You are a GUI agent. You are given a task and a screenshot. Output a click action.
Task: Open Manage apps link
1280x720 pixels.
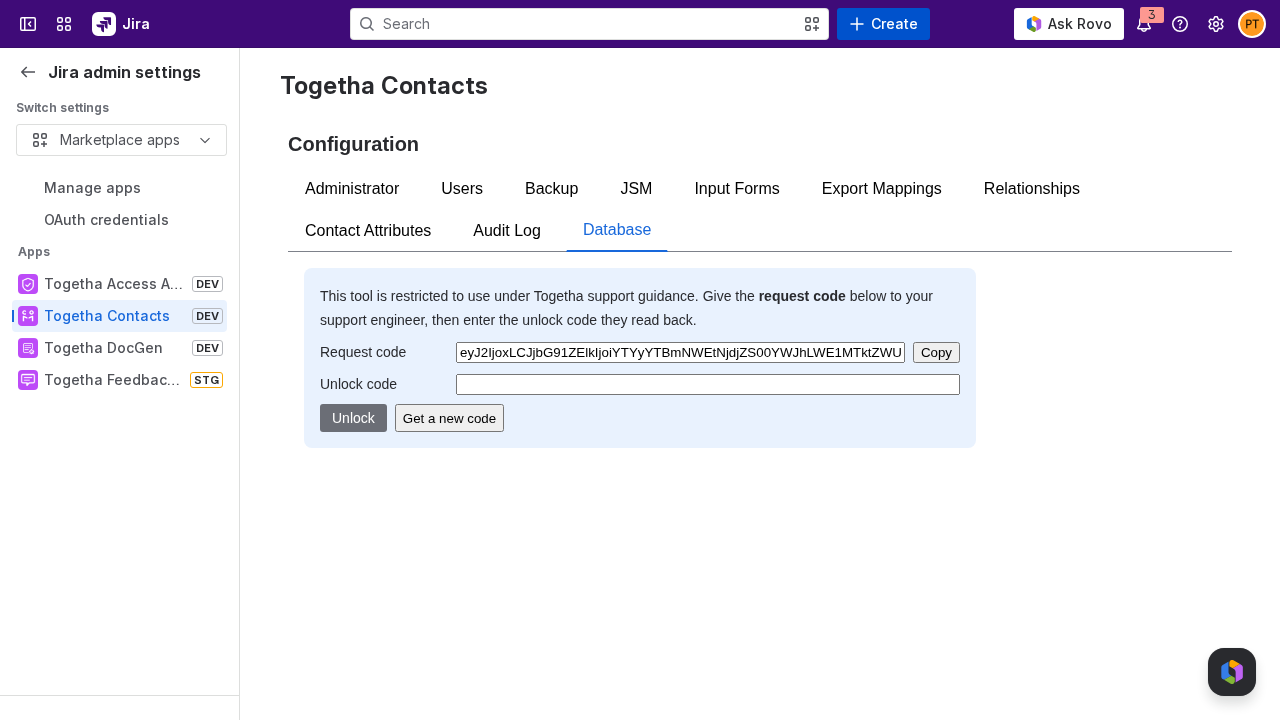coord(92,188)
